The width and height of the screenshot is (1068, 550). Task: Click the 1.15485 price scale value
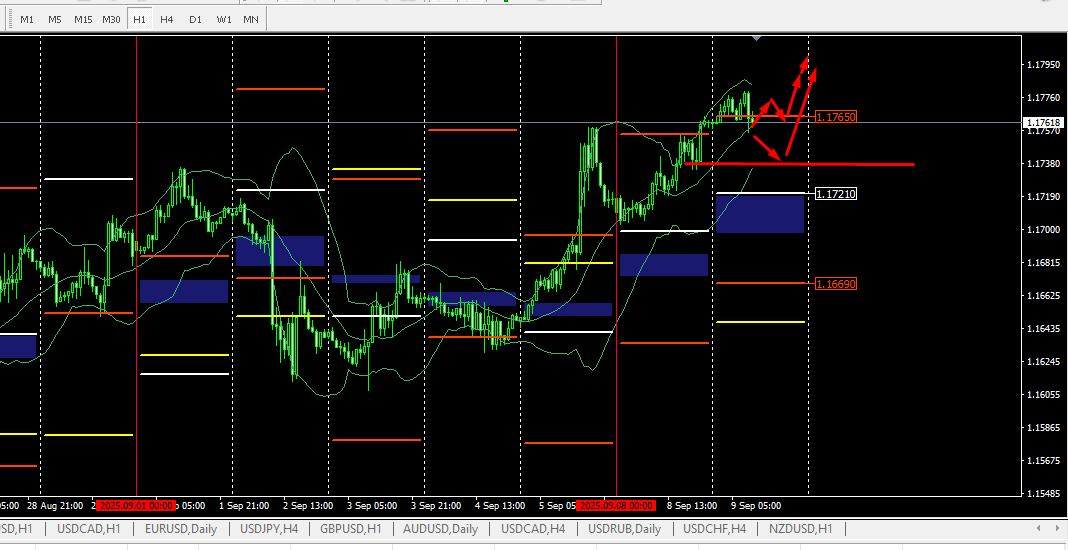1043,493
